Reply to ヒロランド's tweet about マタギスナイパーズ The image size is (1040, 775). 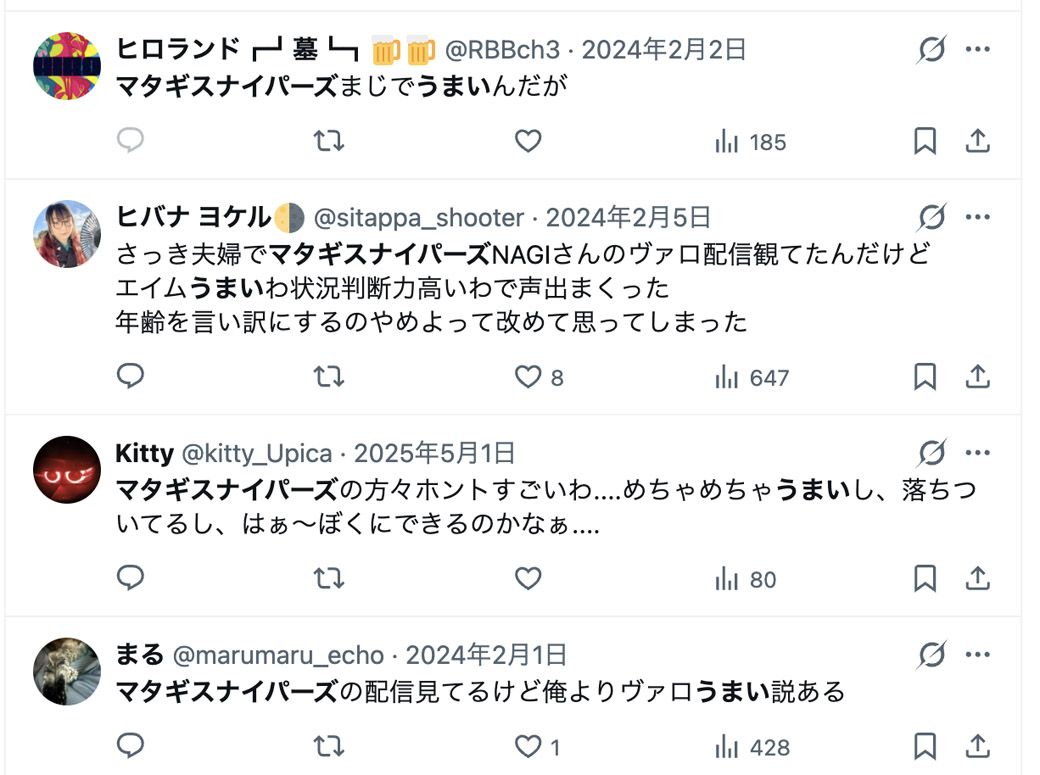pos(129,141)
